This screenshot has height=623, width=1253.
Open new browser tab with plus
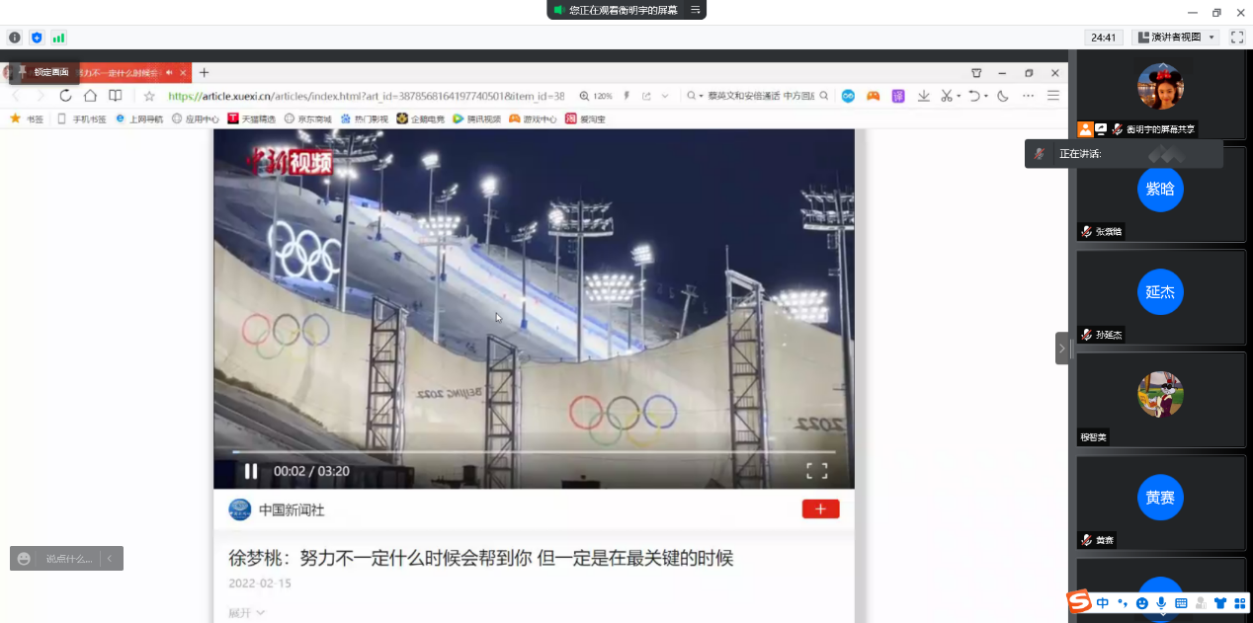click(x=204, y=73)
